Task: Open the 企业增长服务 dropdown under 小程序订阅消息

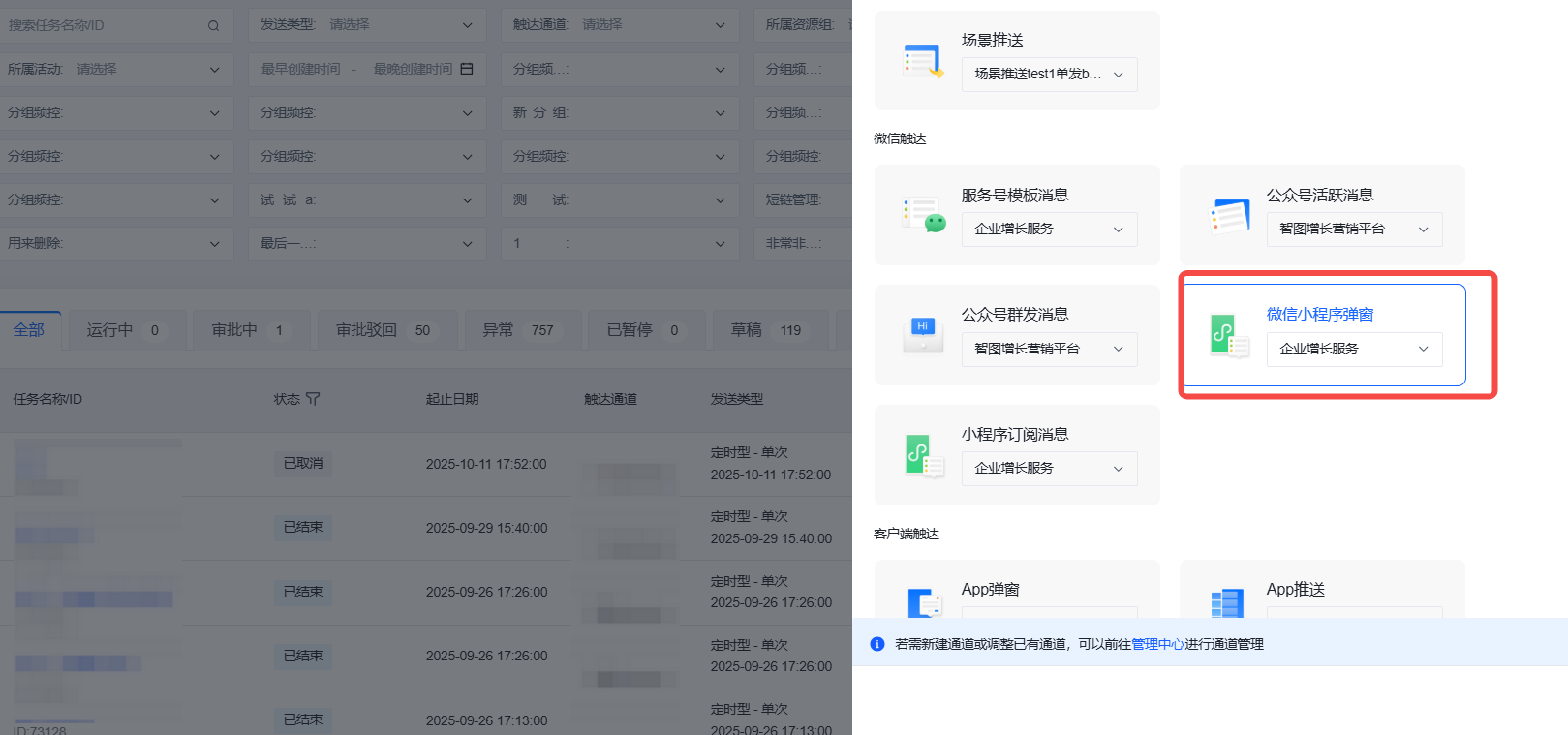Action: click(1049, 469)
